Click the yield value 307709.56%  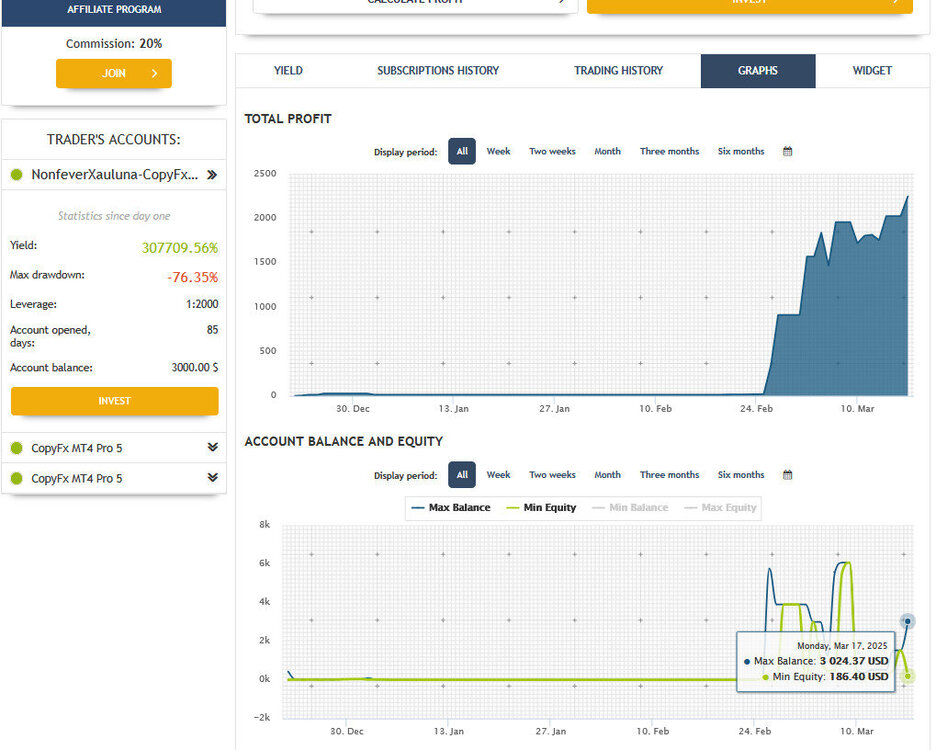[x=180, y=248]
